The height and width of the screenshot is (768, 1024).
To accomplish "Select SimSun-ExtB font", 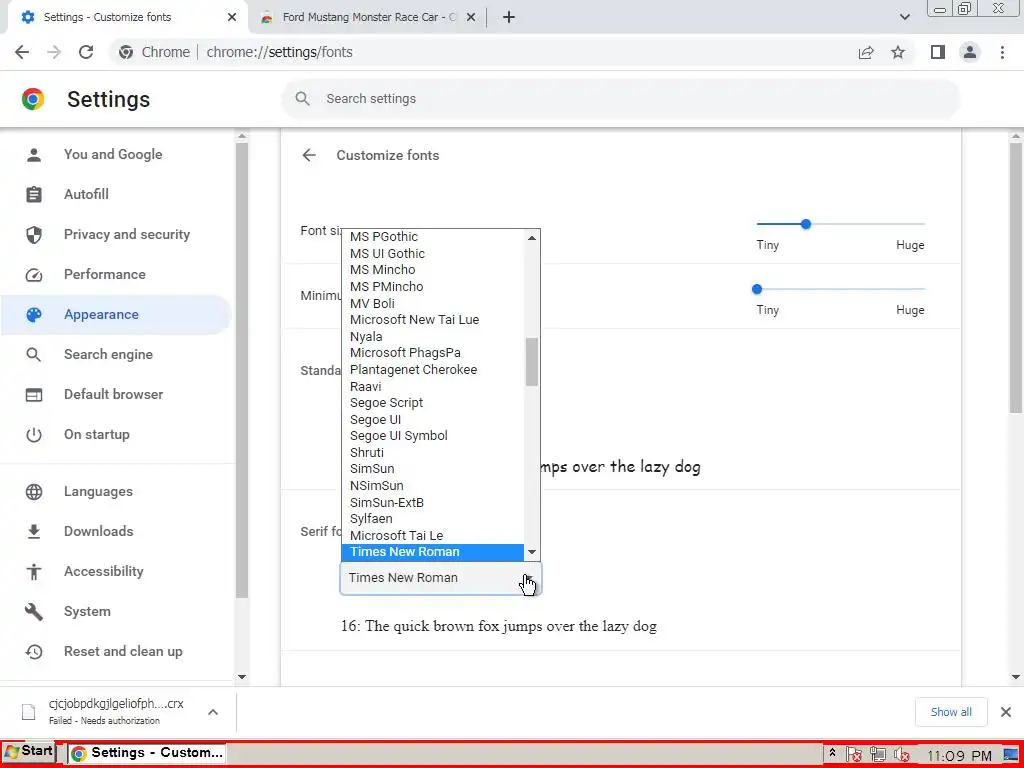I will [433, 503].
